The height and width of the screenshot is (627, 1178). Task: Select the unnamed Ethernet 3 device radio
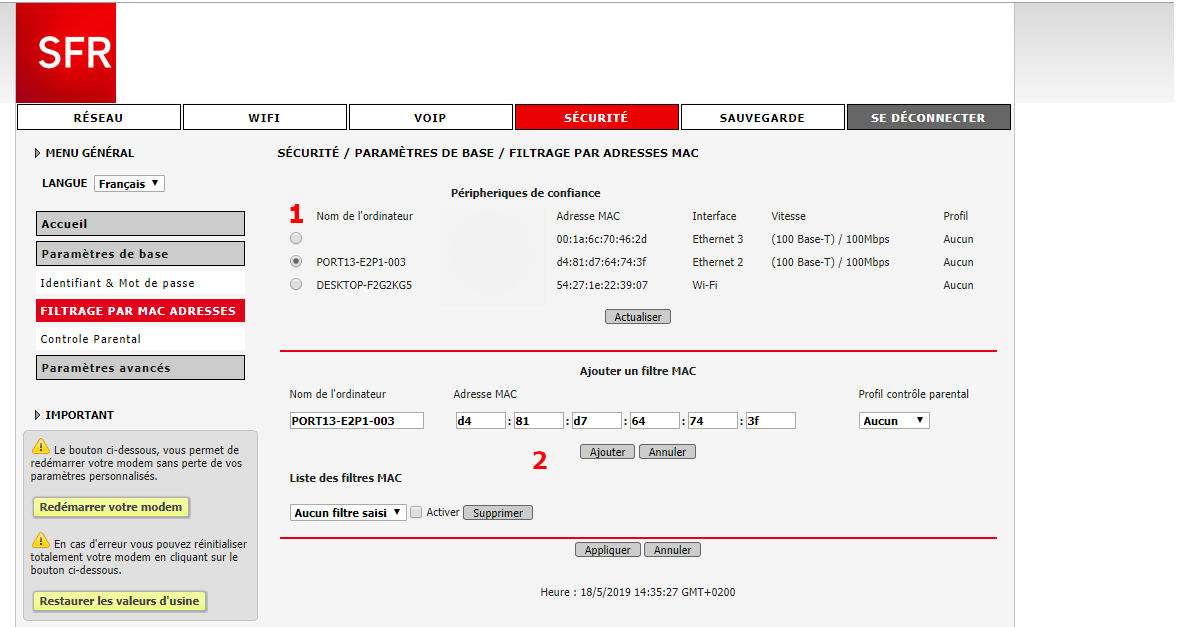click(x=296, y=239)
